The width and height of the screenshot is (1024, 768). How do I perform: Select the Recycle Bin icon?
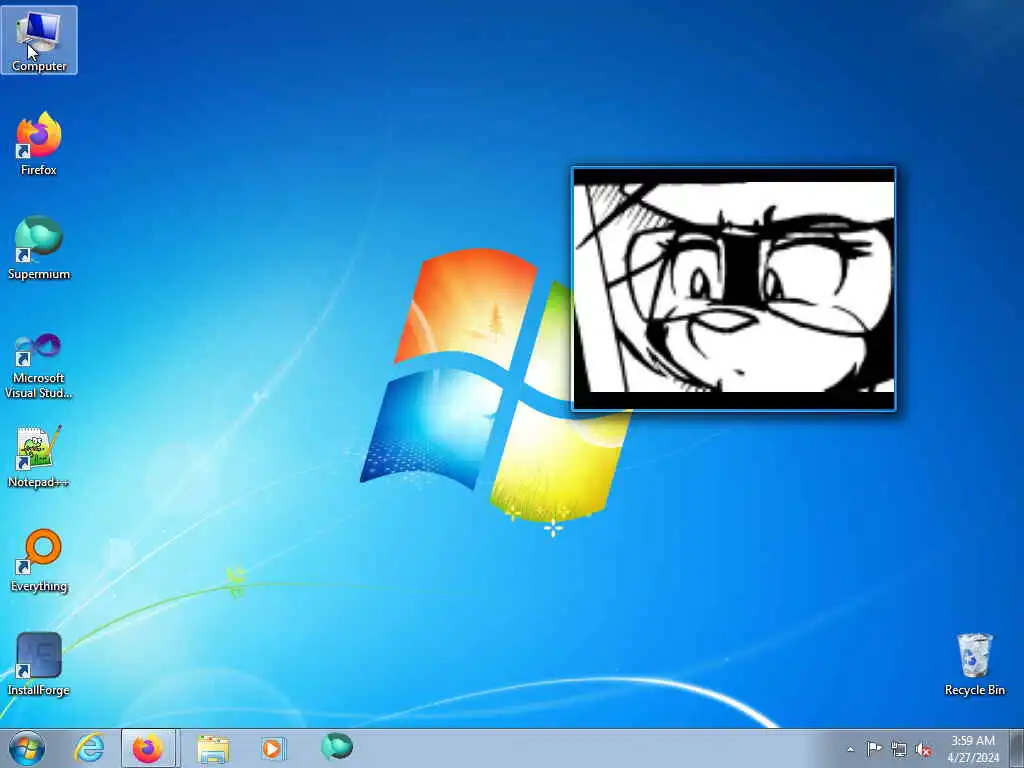point(974,664)
